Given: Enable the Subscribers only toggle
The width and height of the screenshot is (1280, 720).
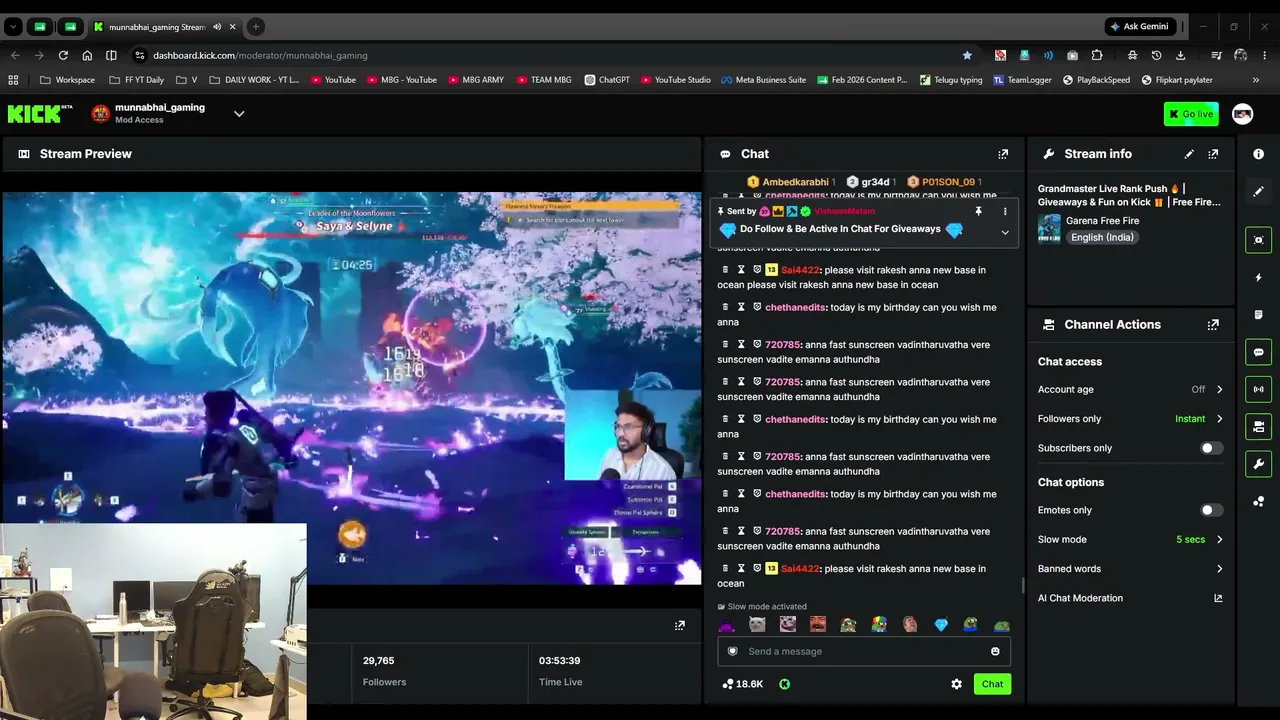Looking at the screenshot, I should [x=1211, y=448].
